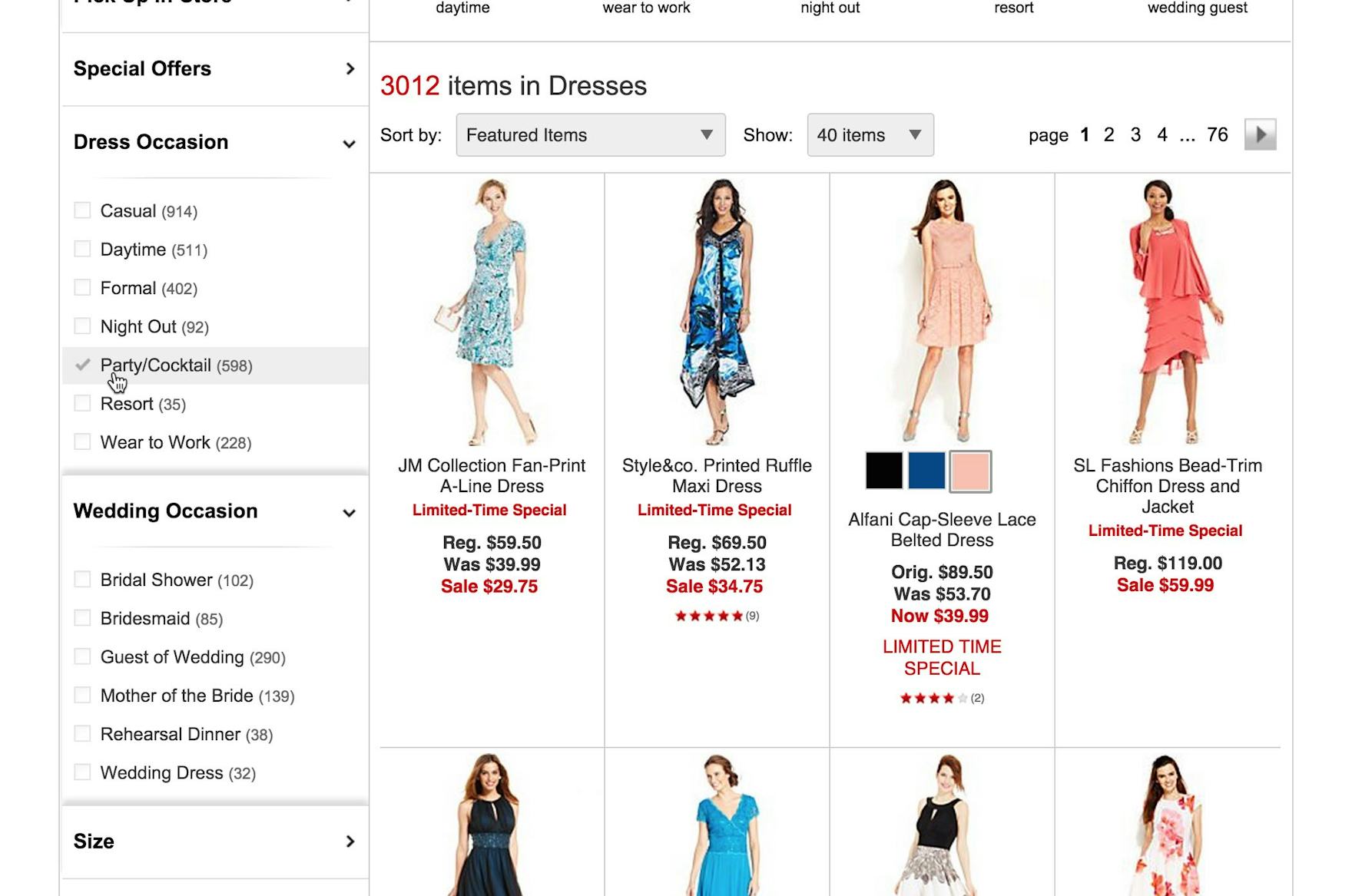Uncheck the Party/Cocktail filter
Image resolution: width=1352 pixels, height=896 pixels.
82,365
